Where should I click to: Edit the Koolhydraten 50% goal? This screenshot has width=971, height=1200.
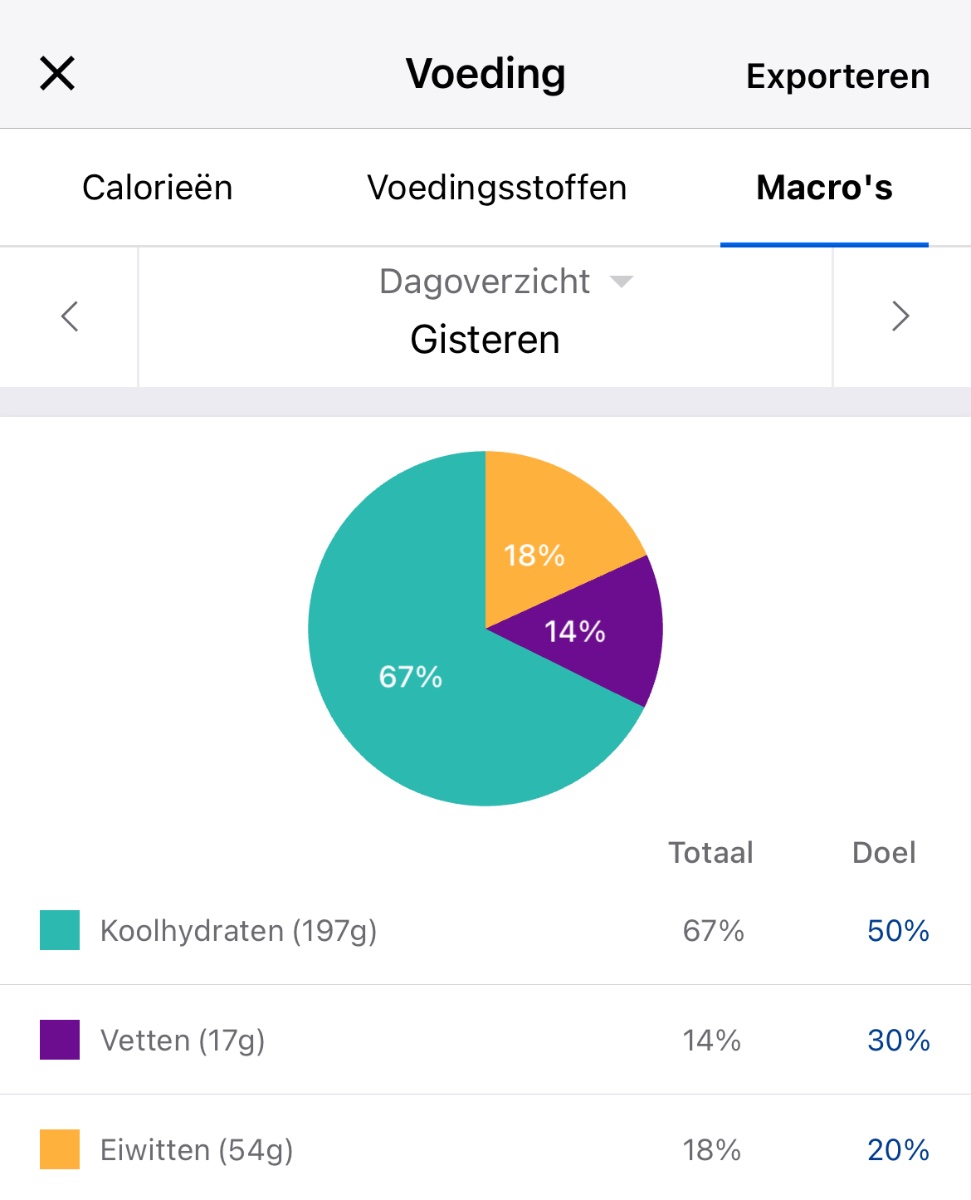click(898, 931)
